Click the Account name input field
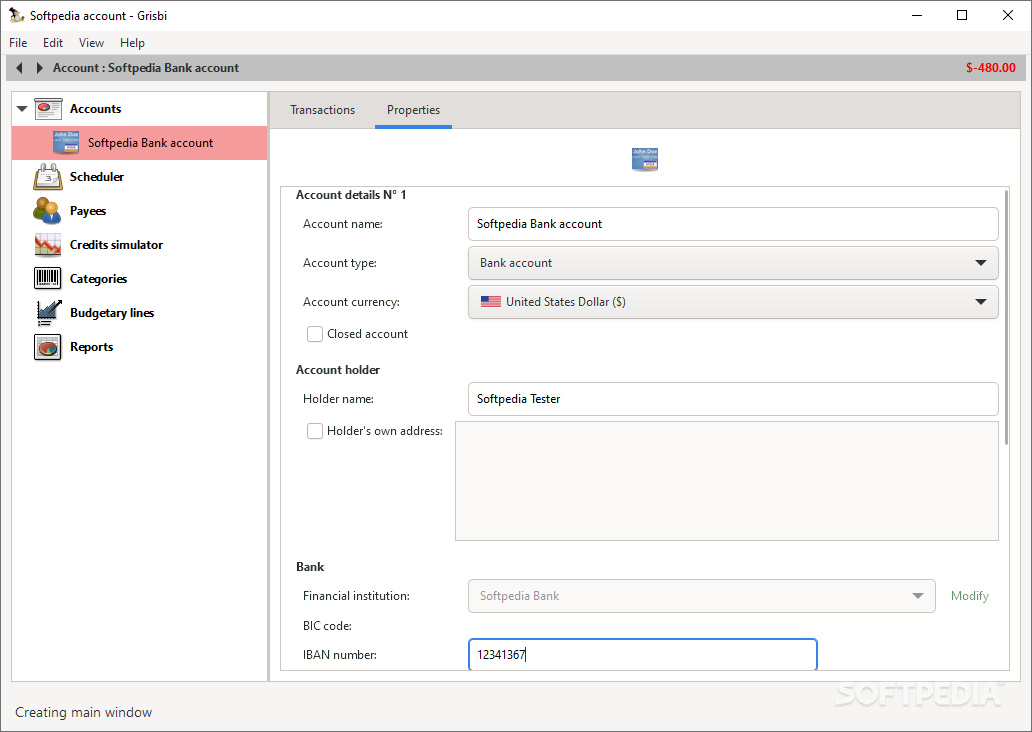The height and width of the screenshot is (732, 1032). tap(733, 224)
